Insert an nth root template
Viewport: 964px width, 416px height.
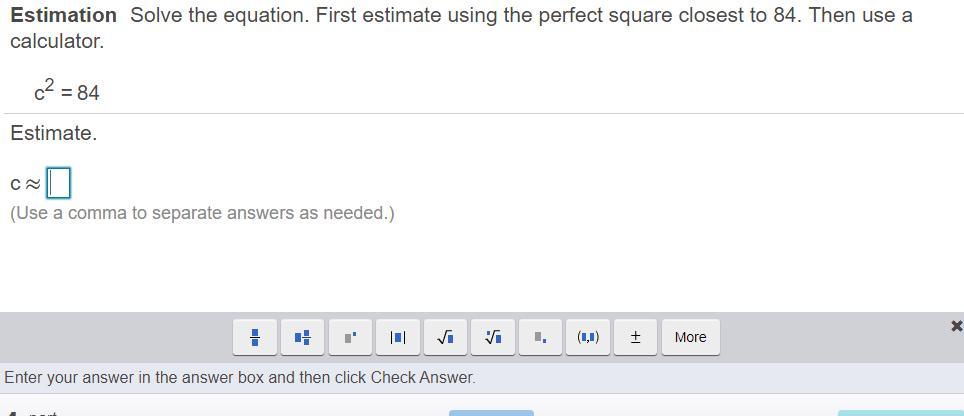(x=493, y=337)
